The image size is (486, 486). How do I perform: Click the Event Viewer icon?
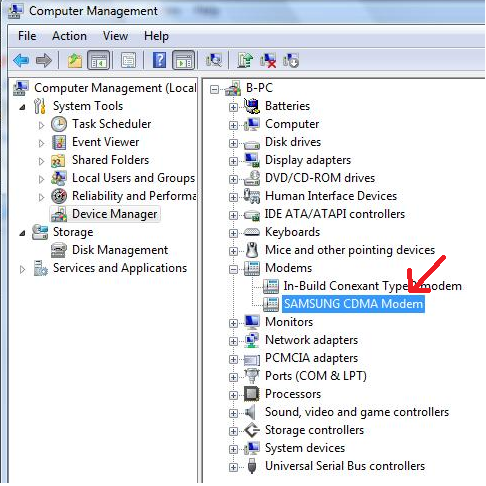(59, 142)
